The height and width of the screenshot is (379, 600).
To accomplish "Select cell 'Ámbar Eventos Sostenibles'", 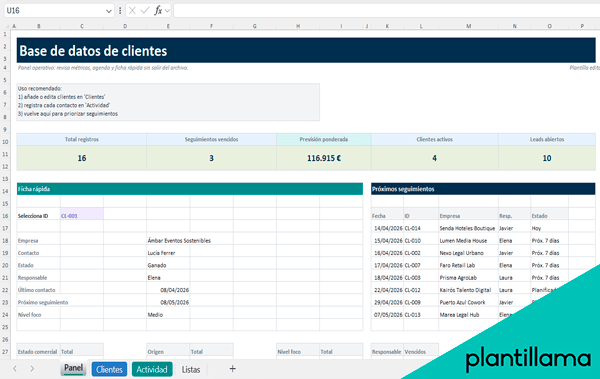I will click(179, 240).
